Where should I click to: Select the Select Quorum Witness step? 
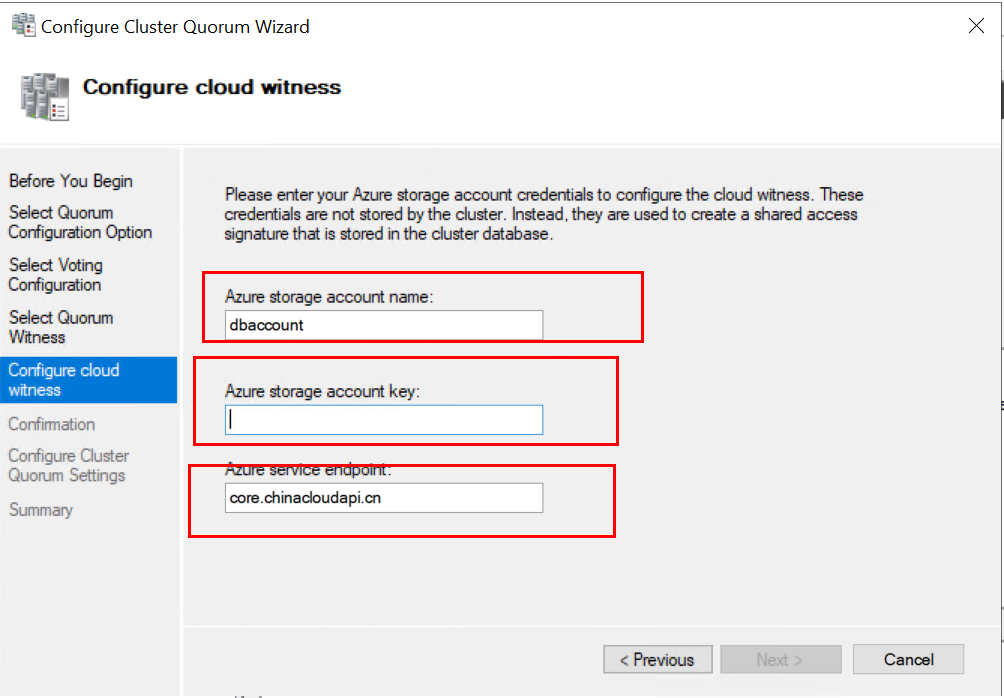(61, 327)
